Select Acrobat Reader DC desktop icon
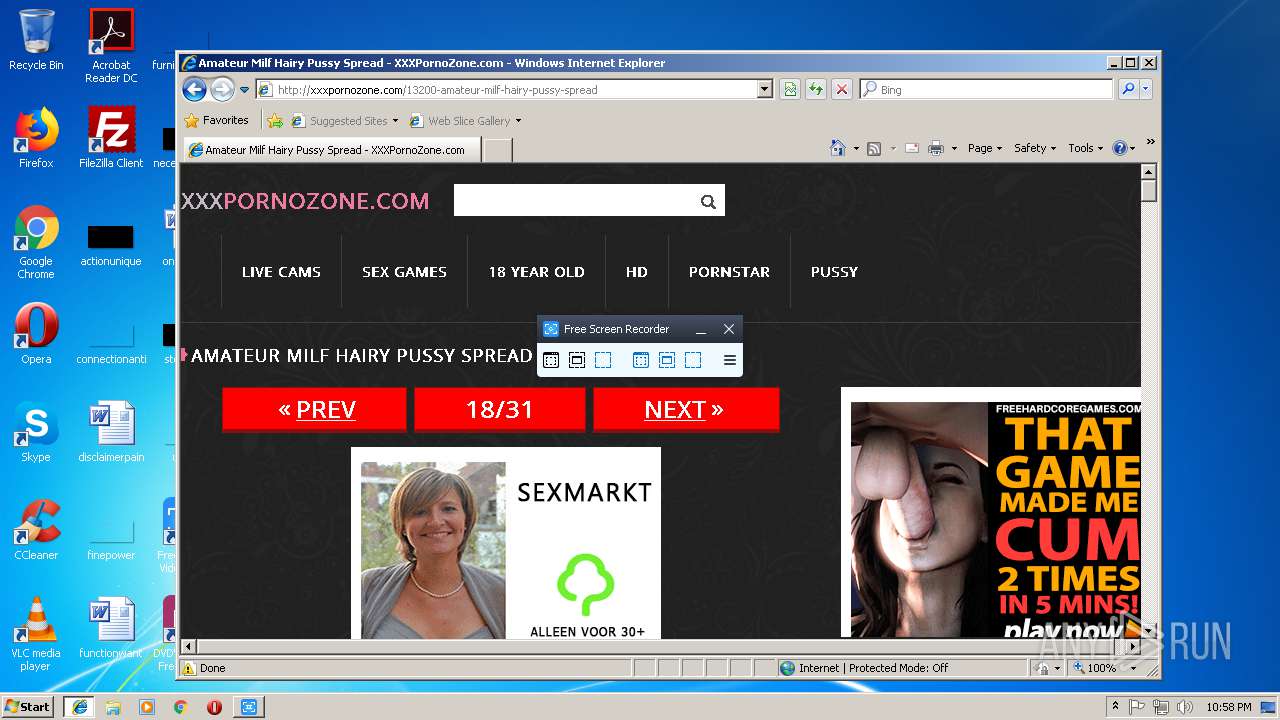The height and width of the screenshot is (720, 1280). (x=111, y=45)
